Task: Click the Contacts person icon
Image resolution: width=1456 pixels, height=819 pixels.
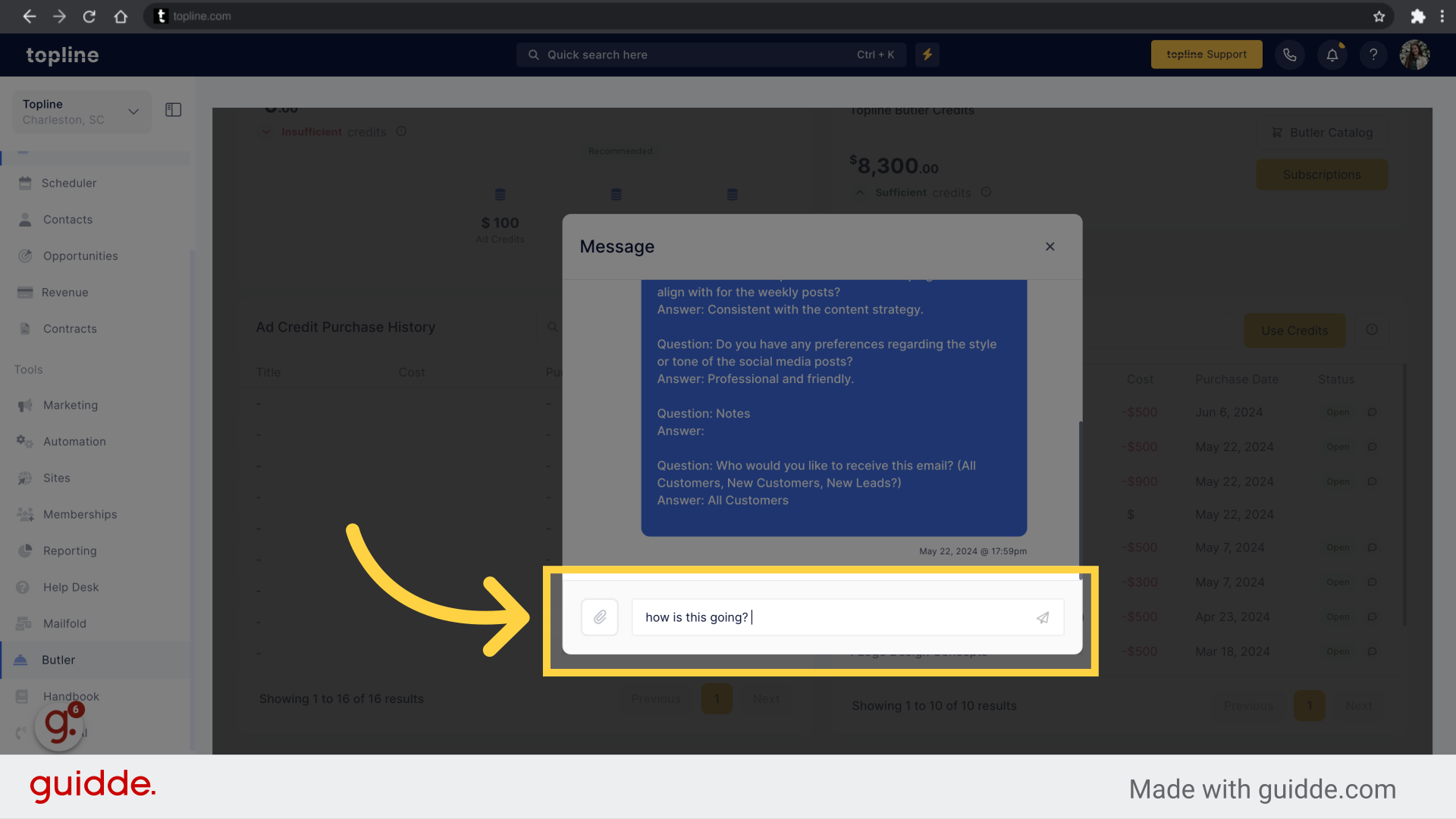Action: [25, 219]
